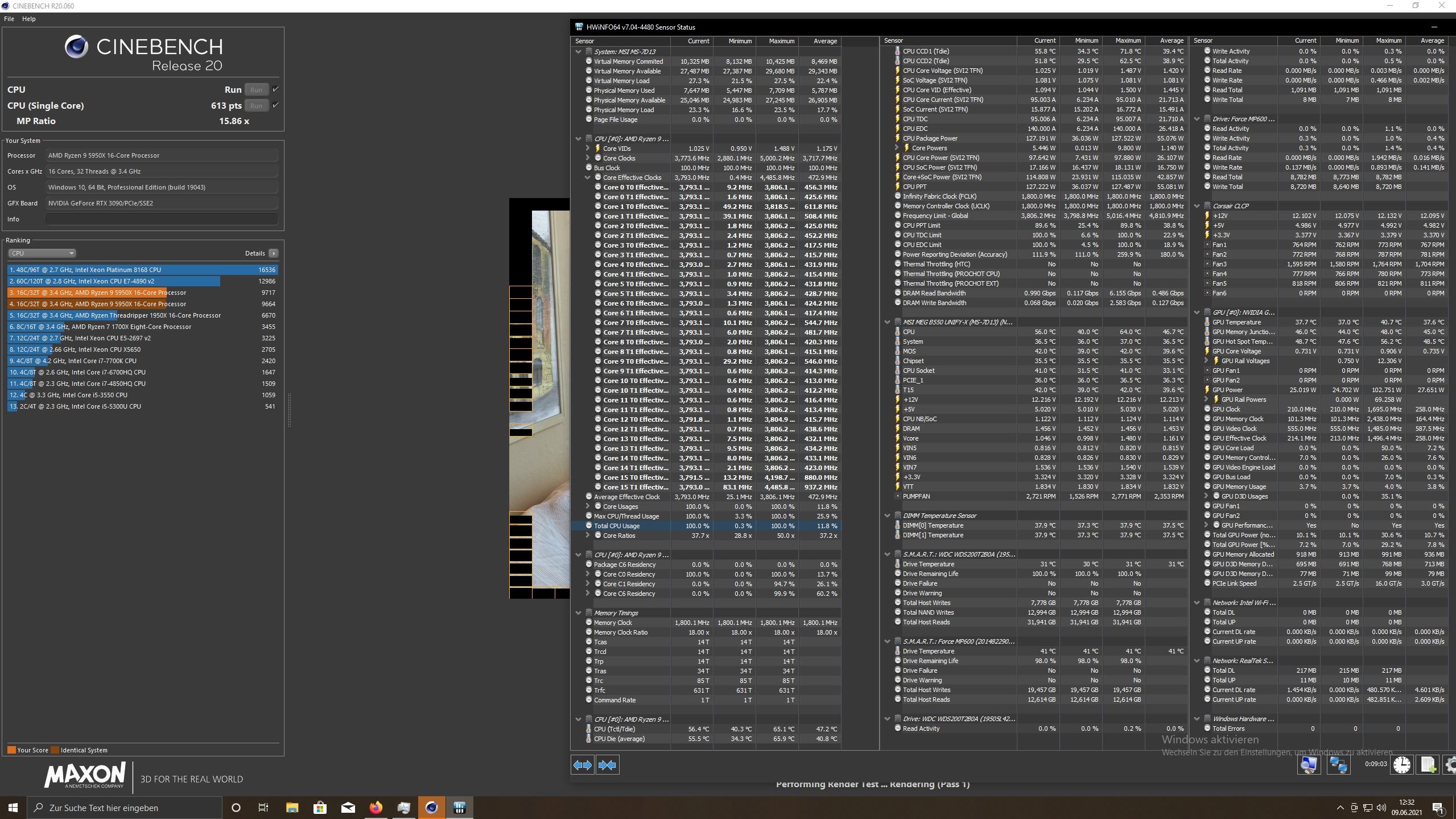Open the Help menu in Cinebench
The image size is (1456, 819).
(29, 19)
